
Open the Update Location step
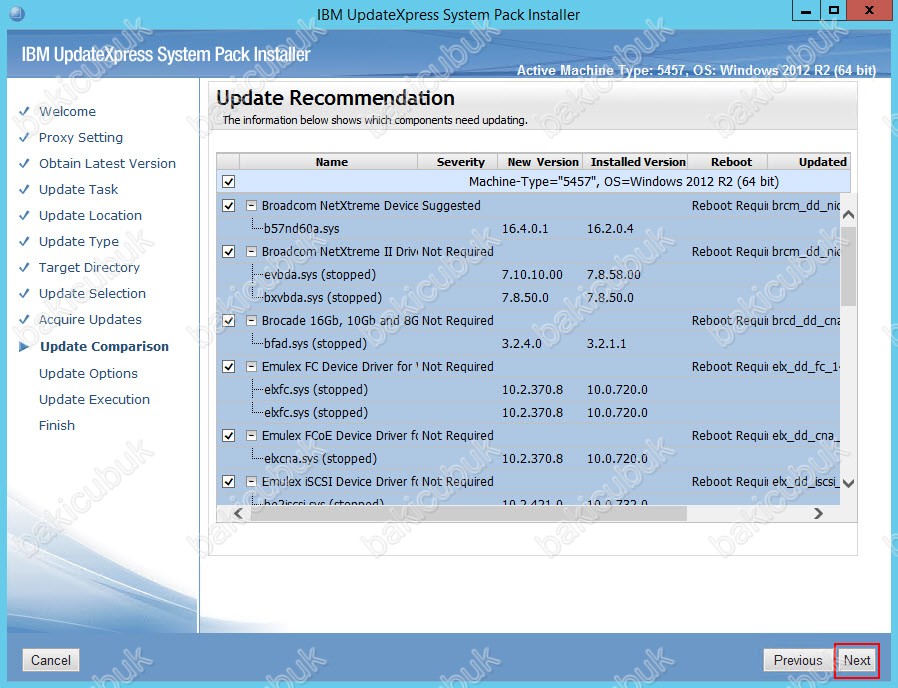90,215
